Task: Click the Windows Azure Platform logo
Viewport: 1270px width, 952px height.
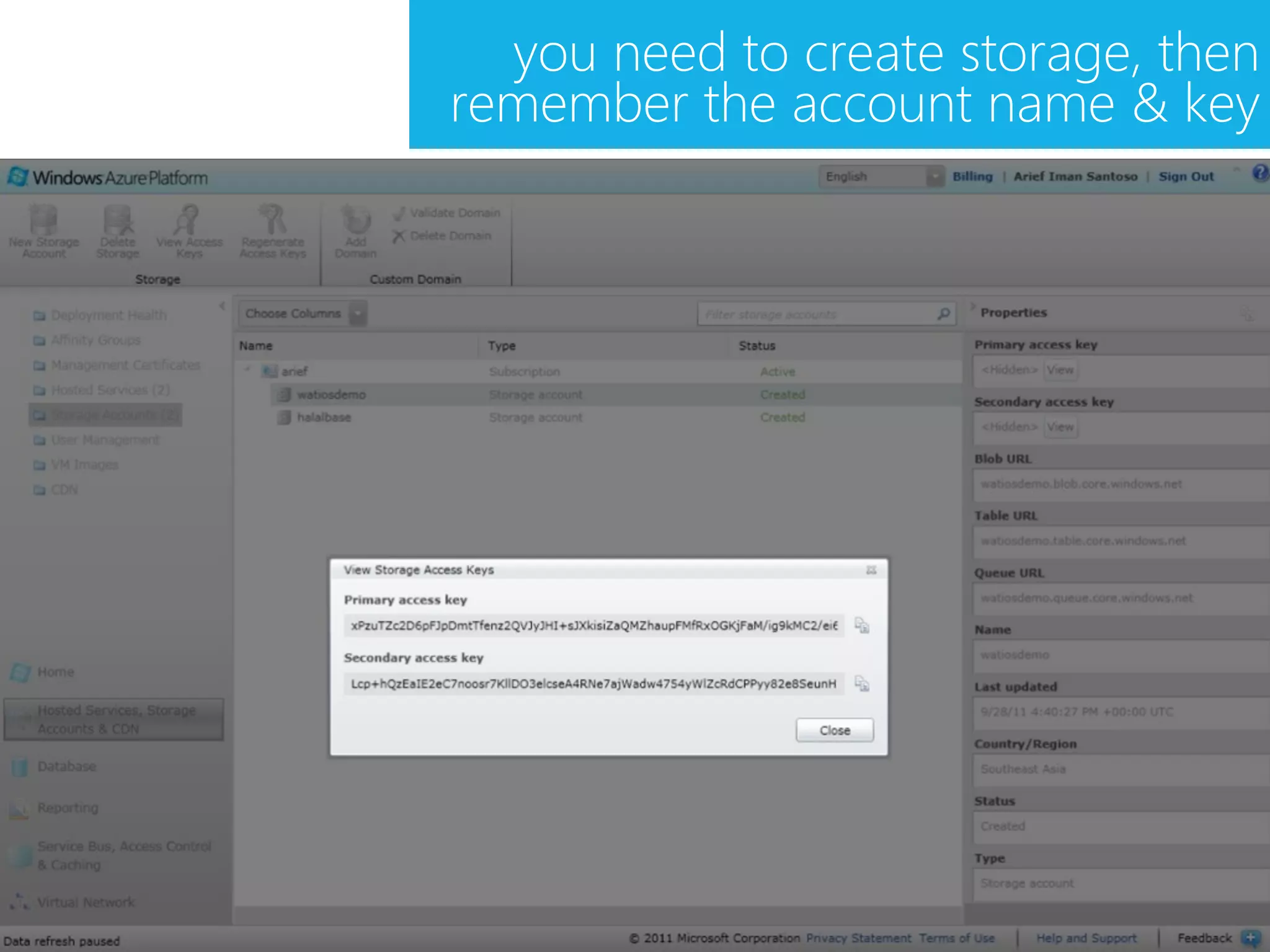Action: [x=108, y=177]
